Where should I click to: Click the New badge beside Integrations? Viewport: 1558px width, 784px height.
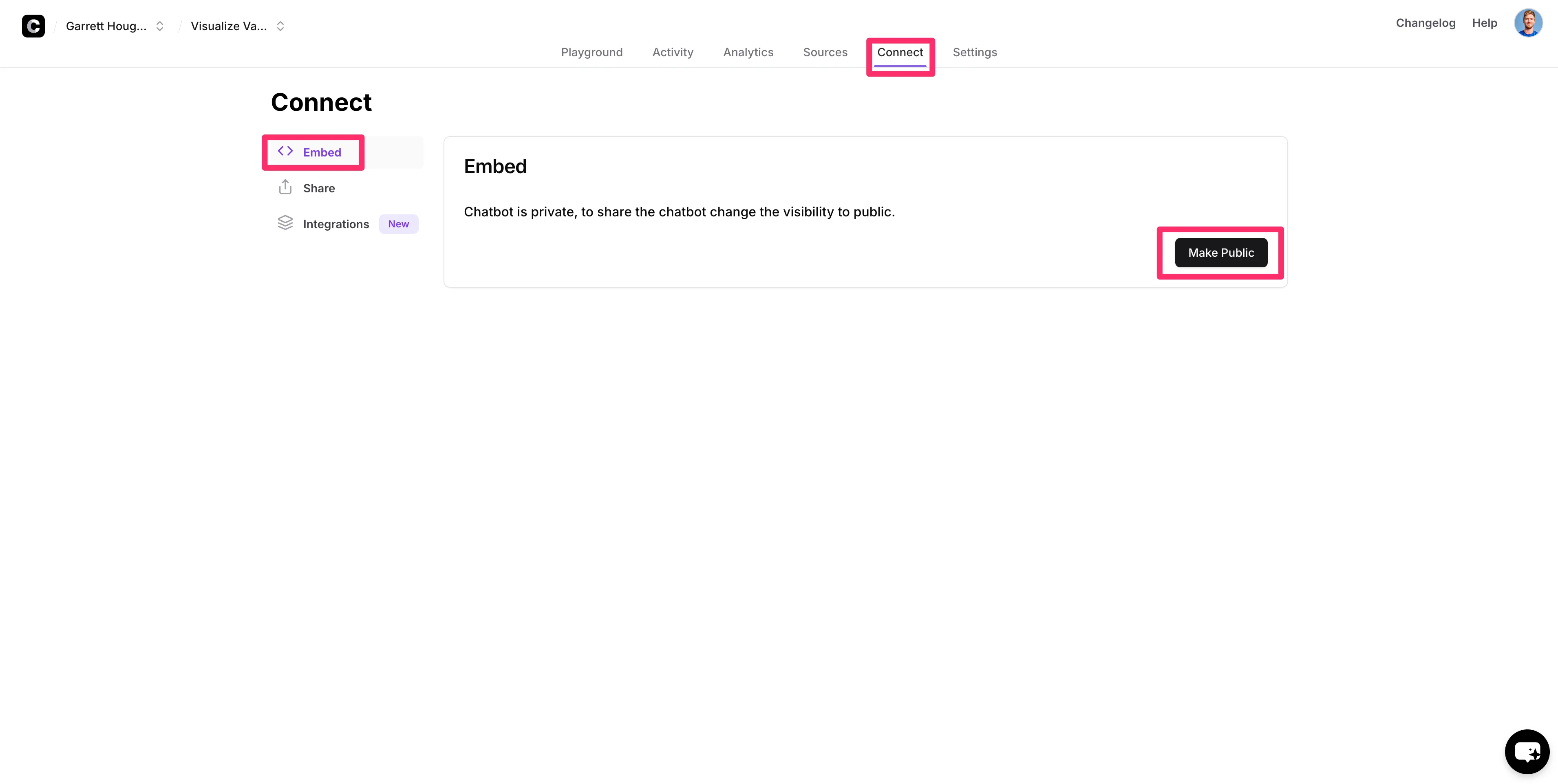pos(398,224)
